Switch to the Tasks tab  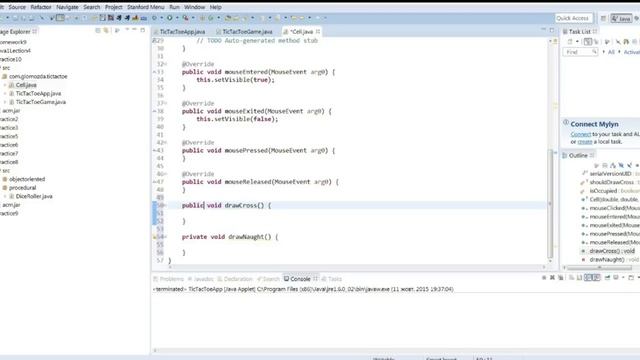point(332,279)
